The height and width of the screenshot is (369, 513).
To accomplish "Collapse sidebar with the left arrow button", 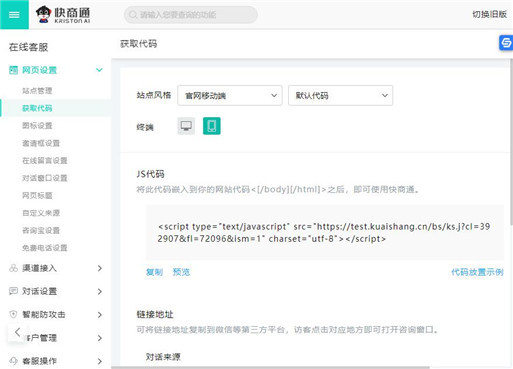I will (x=17, y=332).
